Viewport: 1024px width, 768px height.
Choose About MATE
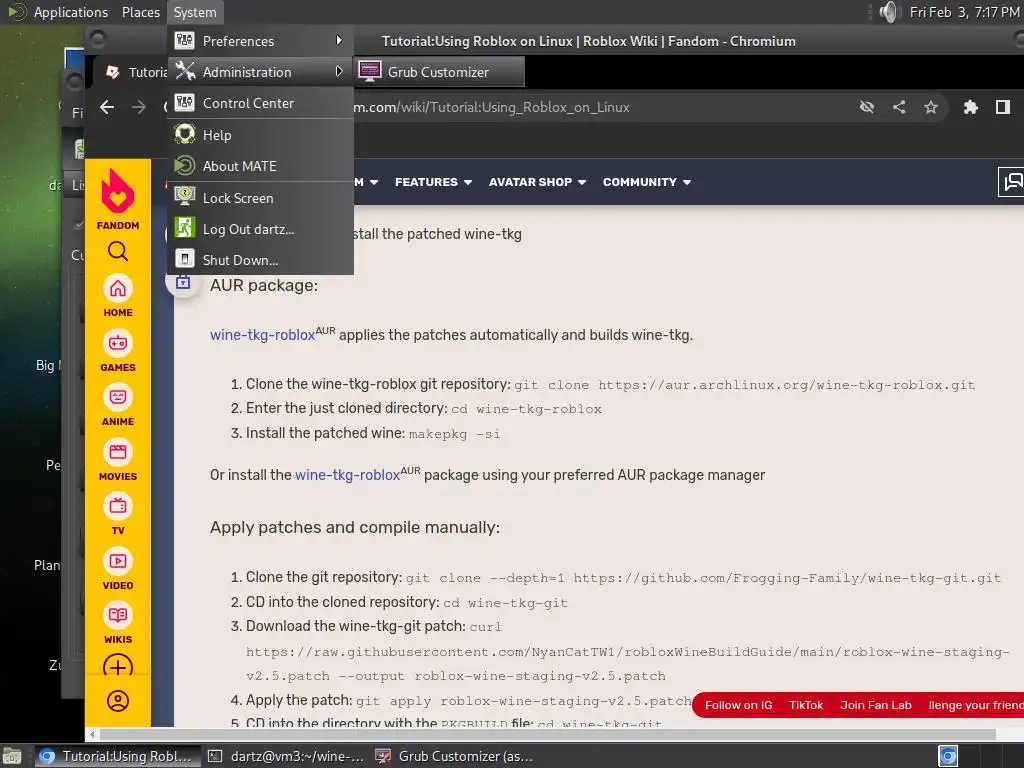click(261, 166)
